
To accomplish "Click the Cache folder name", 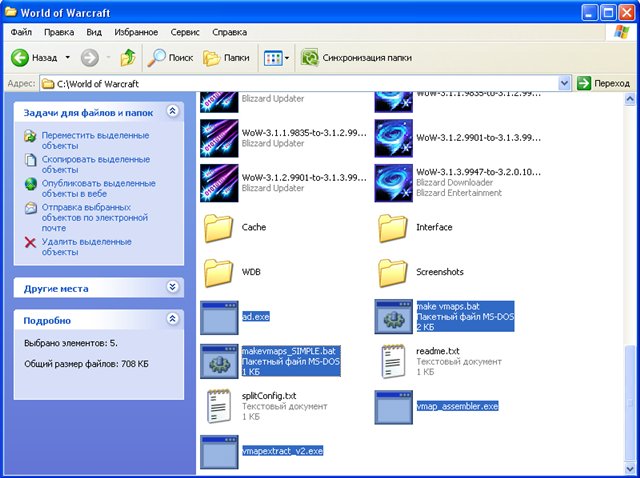I will [x=254, y=227].
